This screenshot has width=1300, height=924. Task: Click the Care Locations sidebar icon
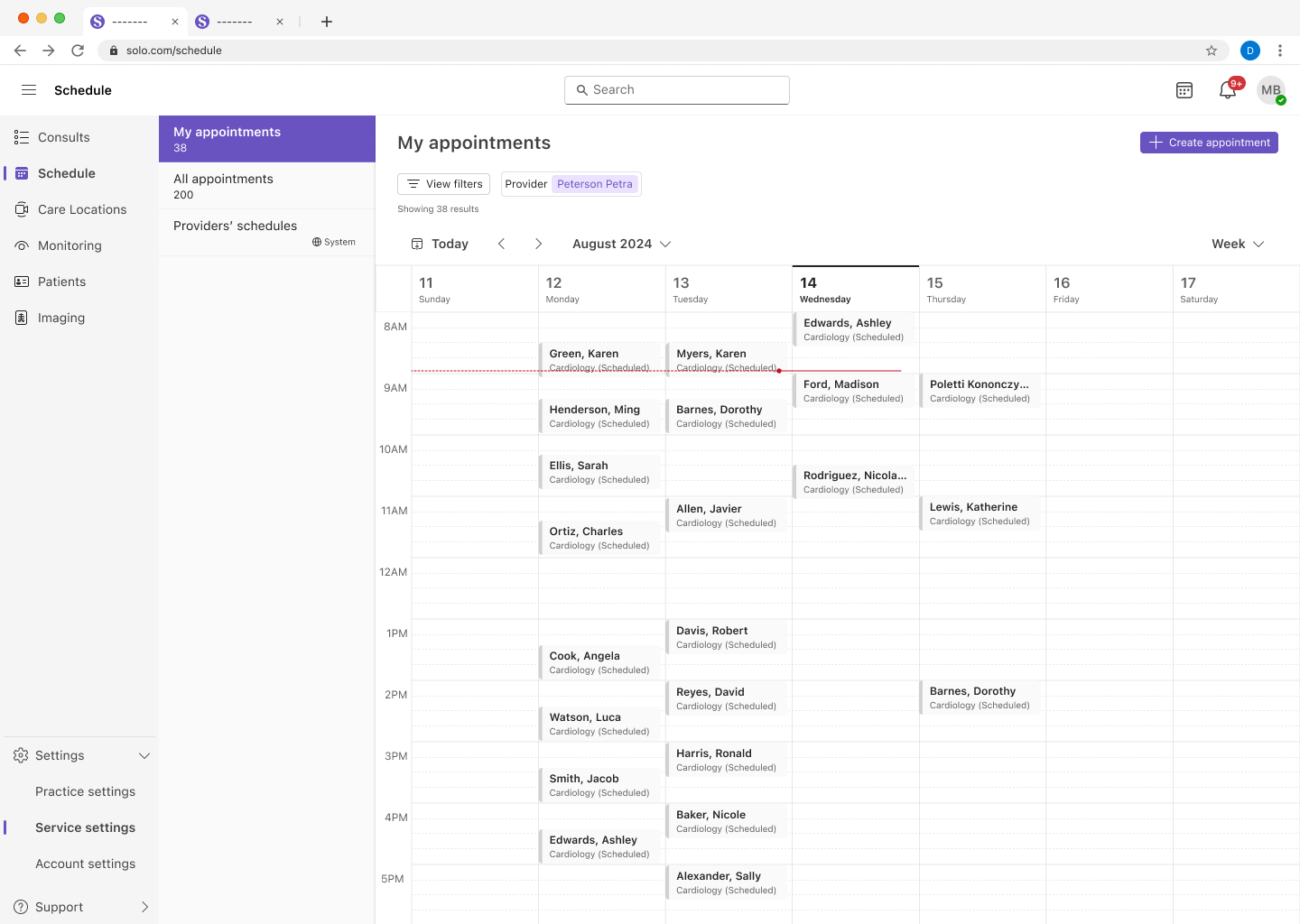point(22,209)
